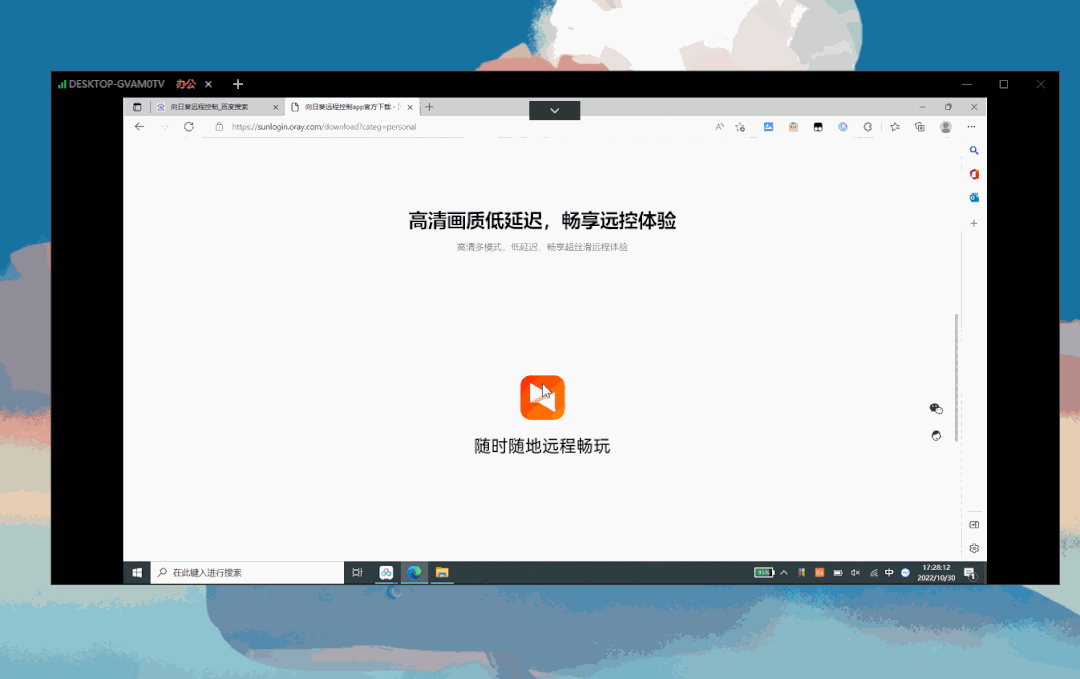Open Task View on the taskbar
Screen dimensions: 1080x679
[357, 572]
